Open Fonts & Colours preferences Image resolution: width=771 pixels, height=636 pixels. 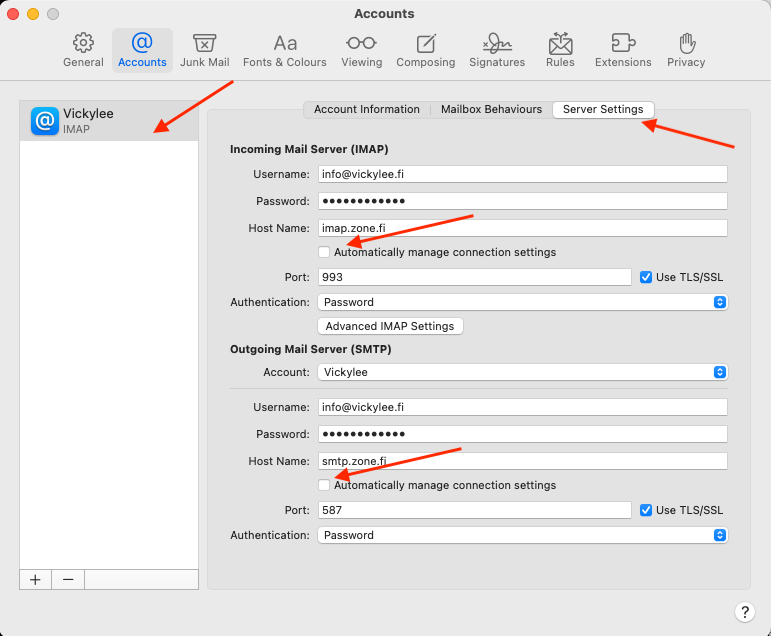coord(284,50)
